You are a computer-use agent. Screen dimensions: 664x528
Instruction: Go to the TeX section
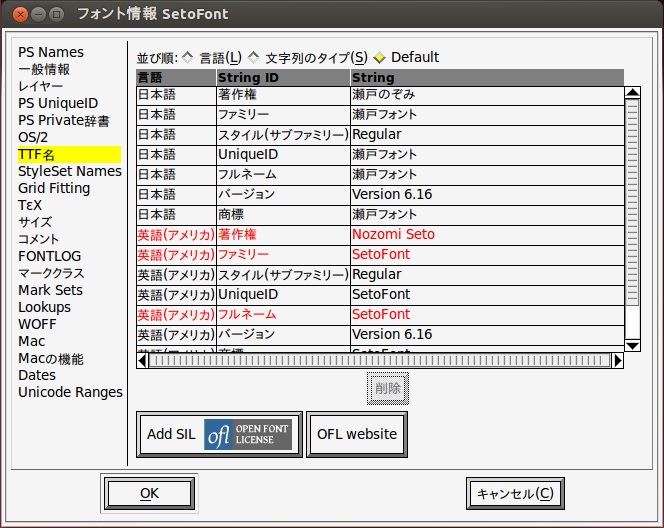(30, 205)
